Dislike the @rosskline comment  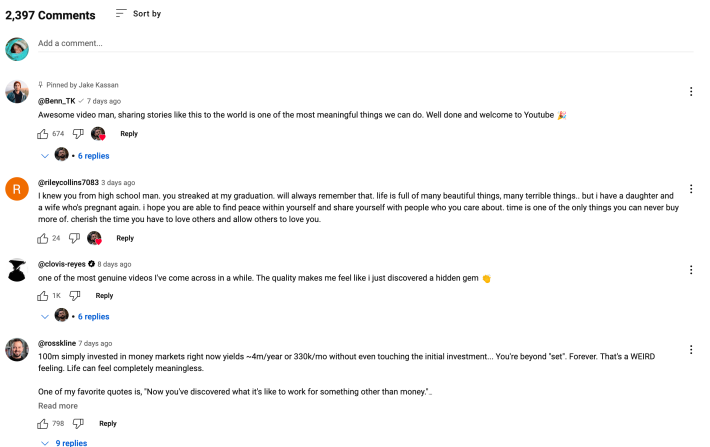point(78,423)
